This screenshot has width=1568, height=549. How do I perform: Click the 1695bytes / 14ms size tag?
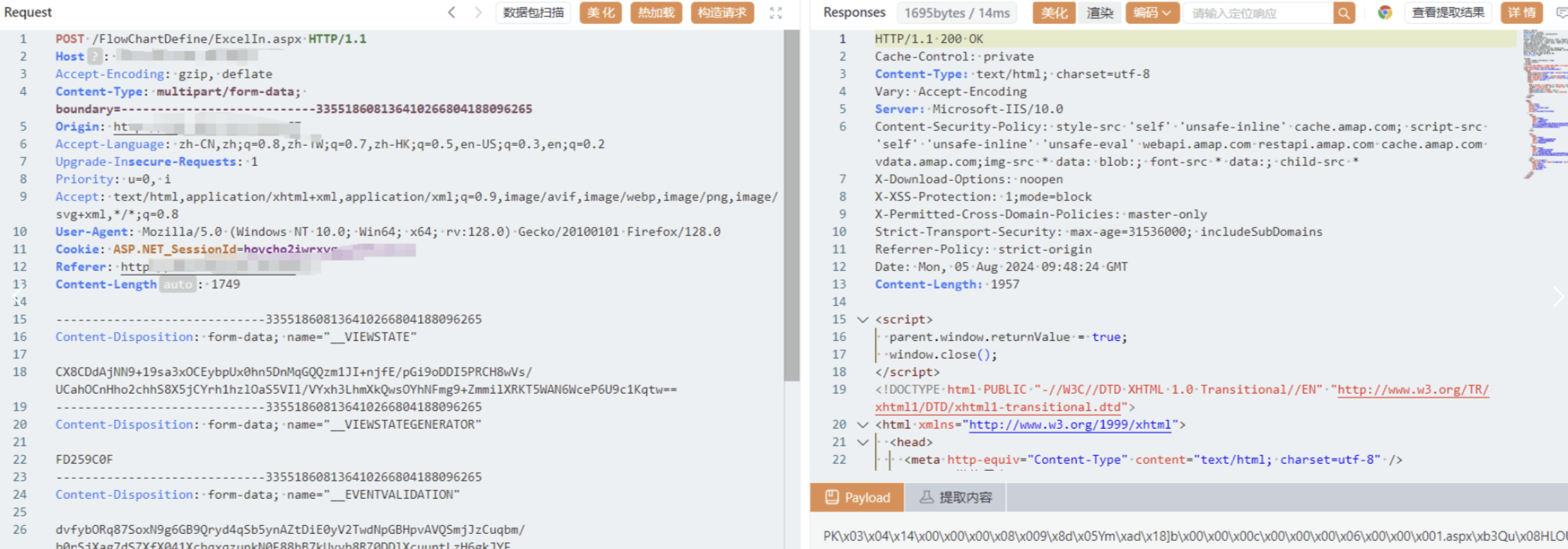pos(957,13)
